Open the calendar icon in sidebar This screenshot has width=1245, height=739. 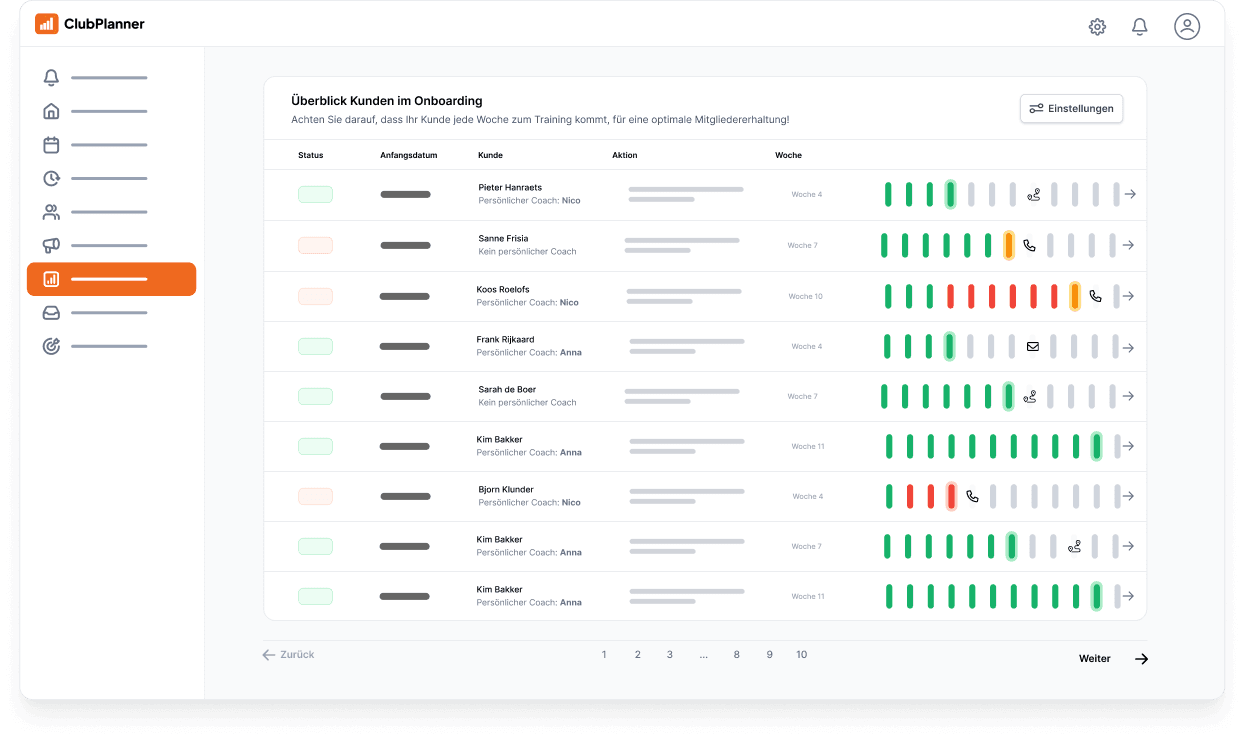tap(51, 145)
